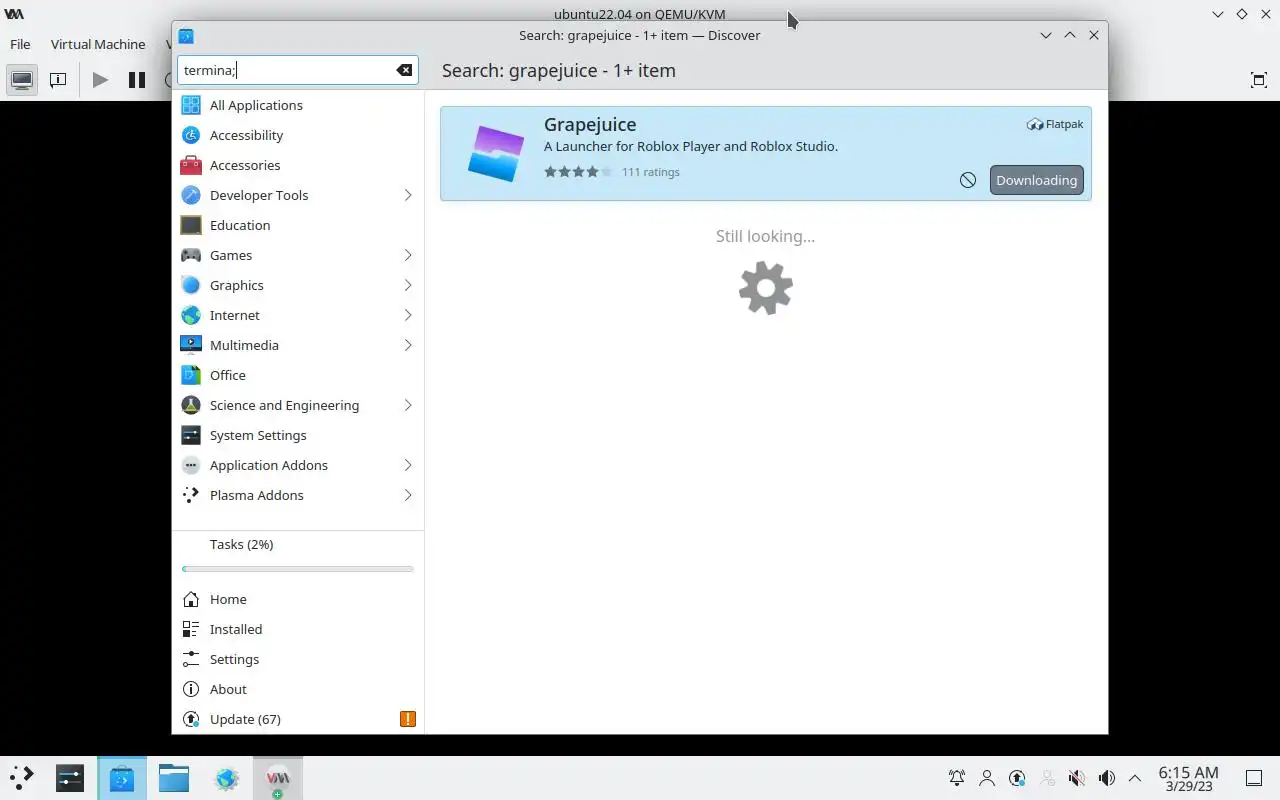Open the Virtual Machine menu

pyautogui.click(x=98, y=44)
